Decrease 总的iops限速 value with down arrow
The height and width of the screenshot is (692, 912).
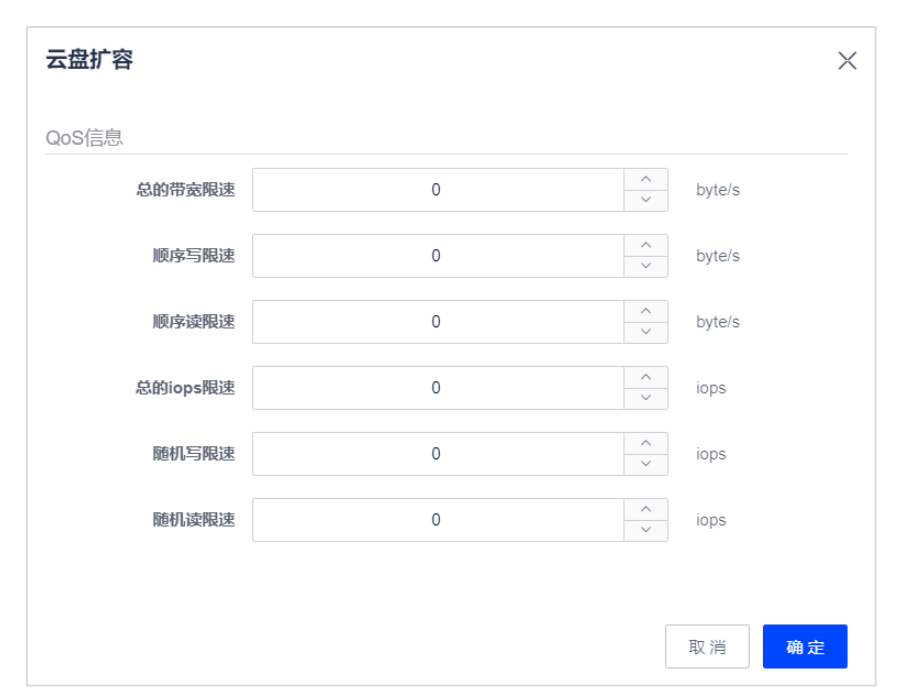pyautogui.click(x=646, y=398)
